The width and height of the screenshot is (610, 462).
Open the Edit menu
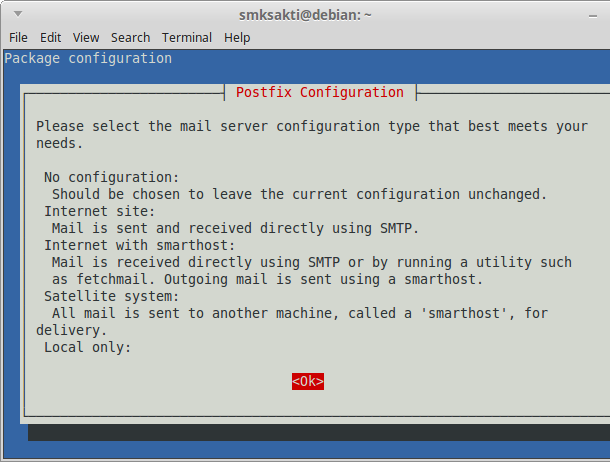tap(51, 38)
